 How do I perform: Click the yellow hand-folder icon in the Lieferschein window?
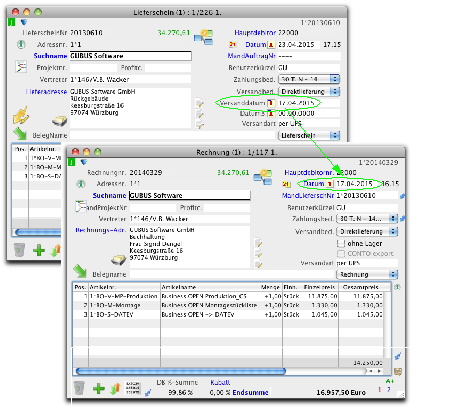click(21, 116)
